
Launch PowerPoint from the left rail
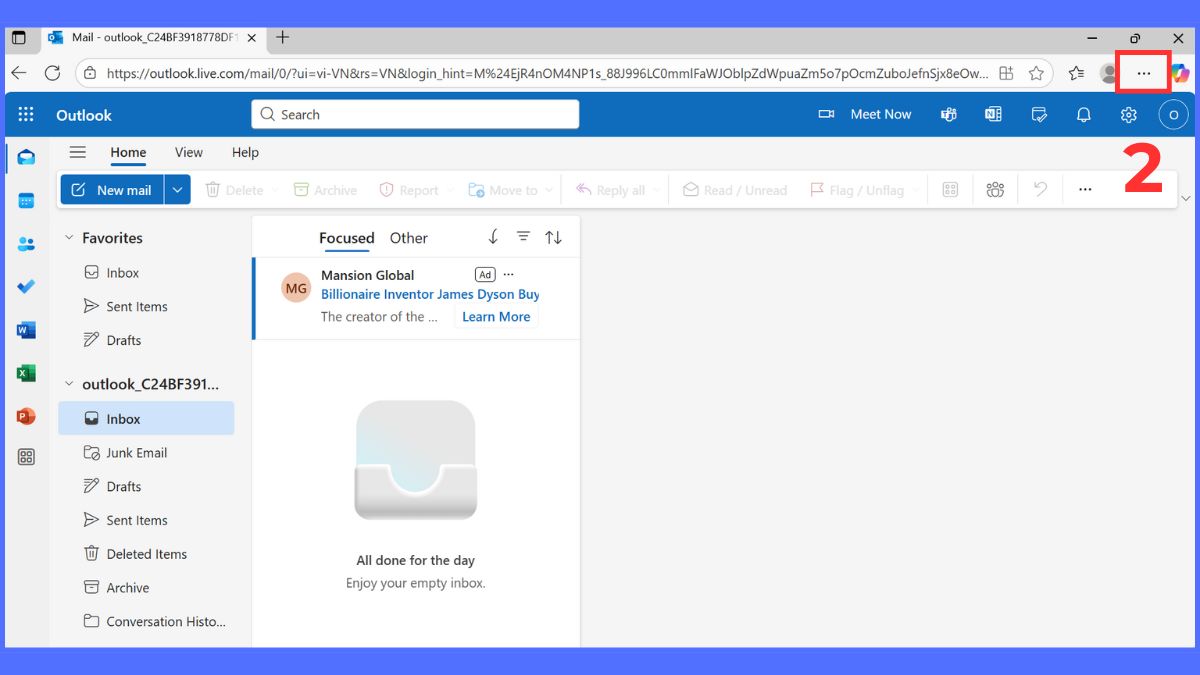26,416
